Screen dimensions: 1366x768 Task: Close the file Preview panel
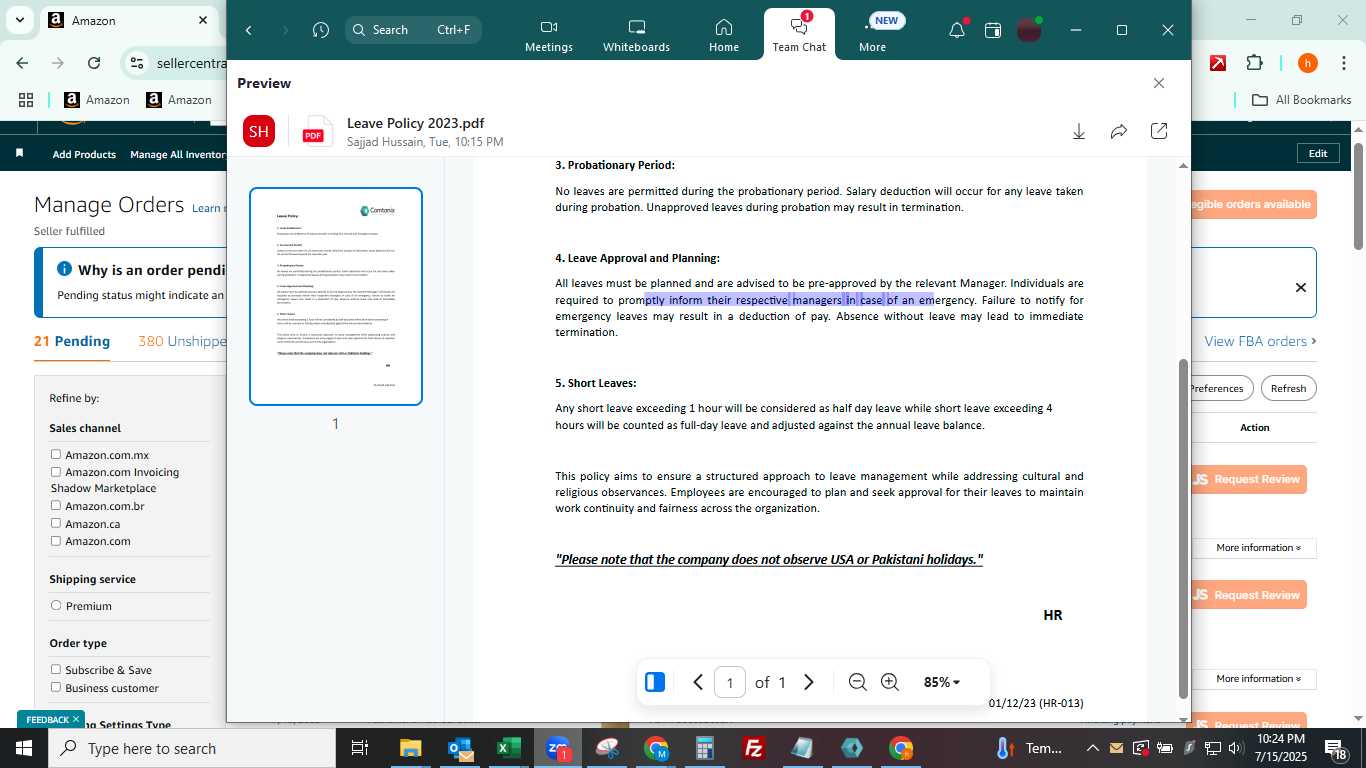(x=1159, y=83)
